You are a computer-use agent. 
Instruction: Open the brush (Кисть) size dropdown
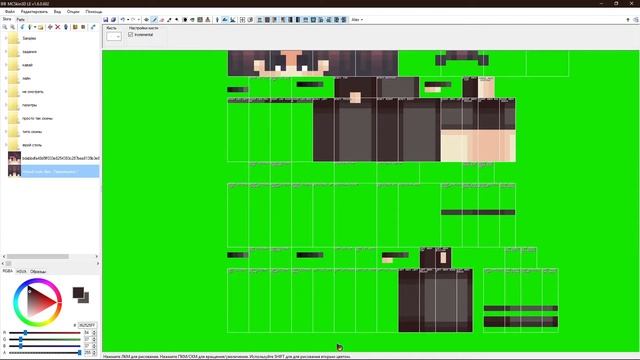point(114,36)
